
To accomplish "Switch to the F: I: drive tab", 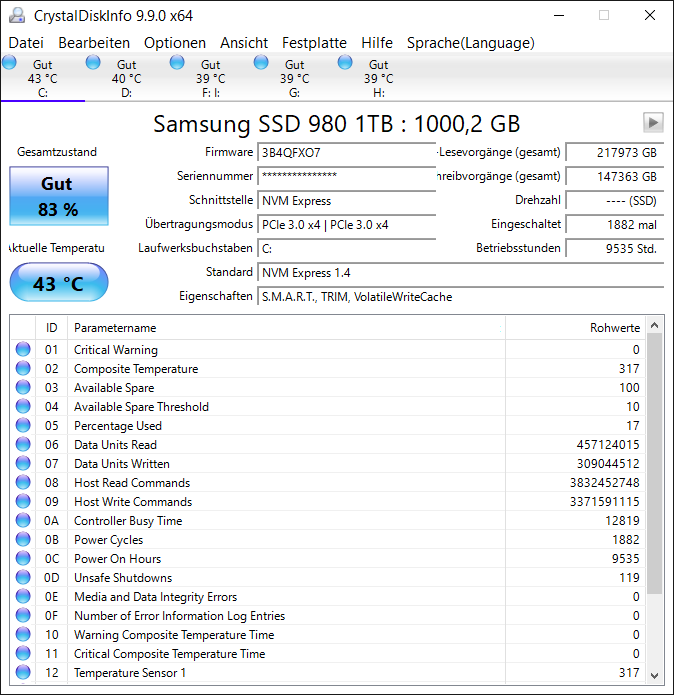I will click(x=210, y=77).
